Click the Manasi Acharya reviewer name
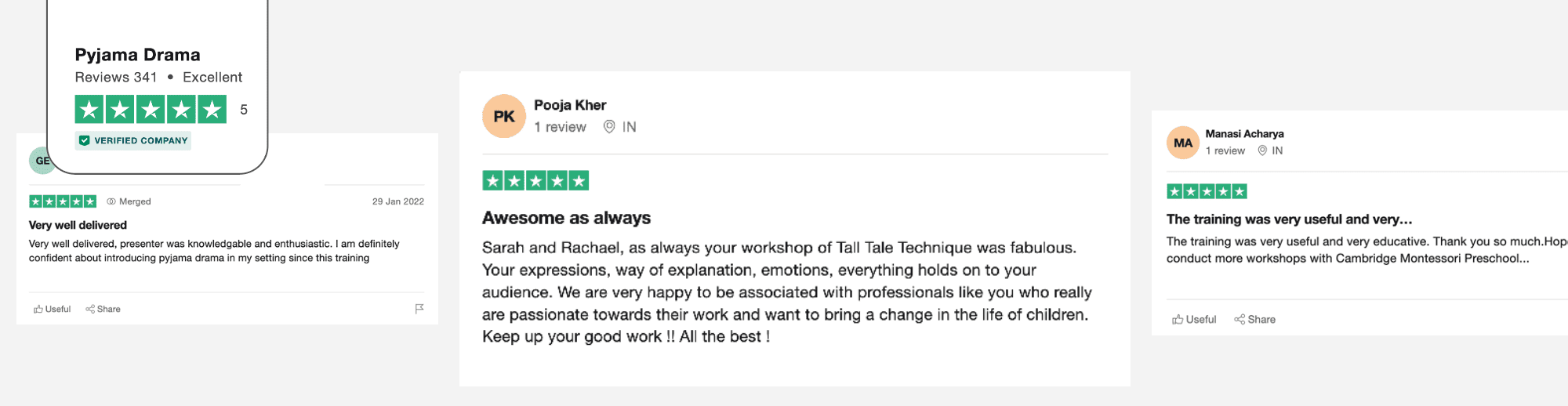The width and height of the screenshot is (1568, 406). 1244,133
